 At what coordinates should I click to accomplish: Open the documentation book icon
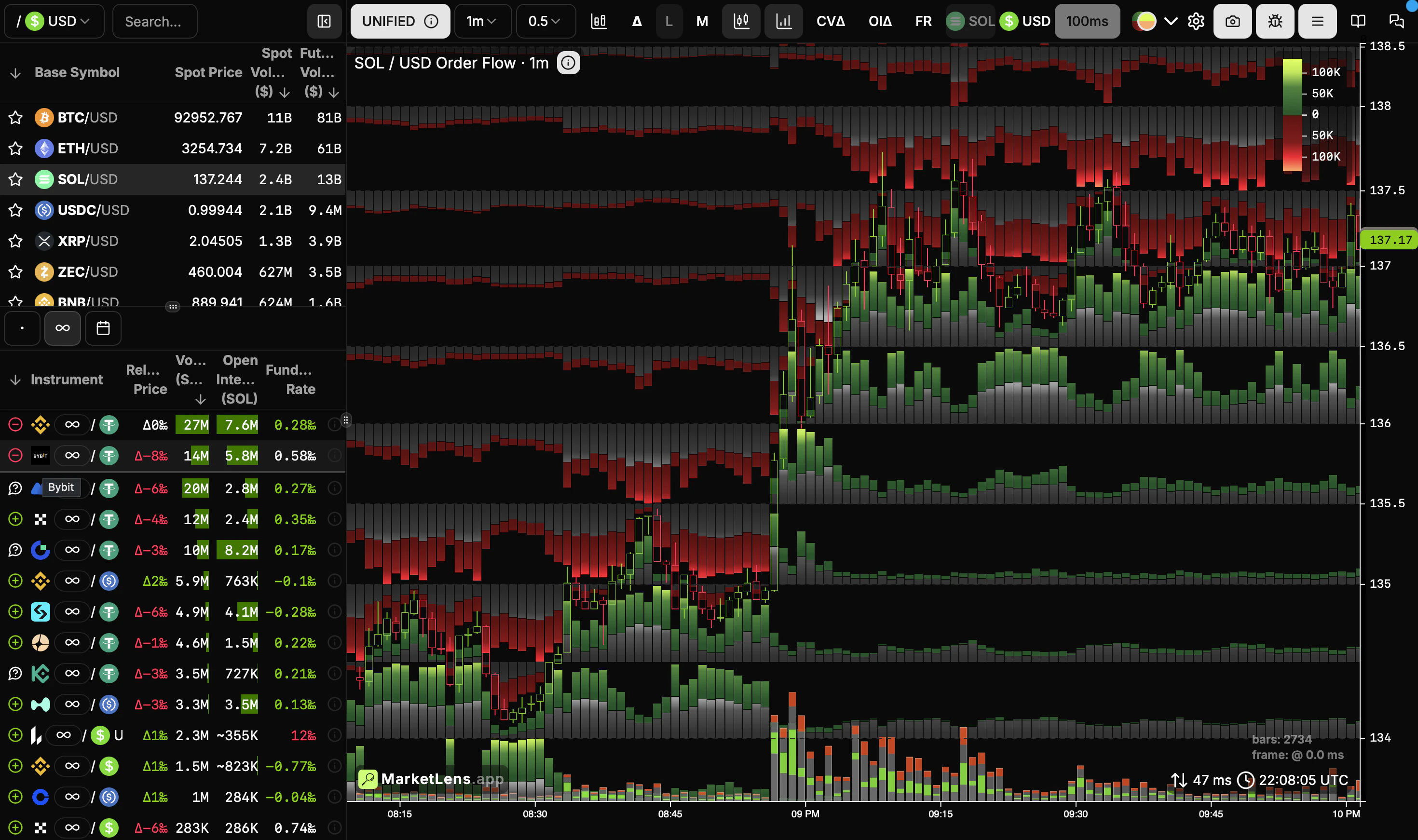point(1358,22)
